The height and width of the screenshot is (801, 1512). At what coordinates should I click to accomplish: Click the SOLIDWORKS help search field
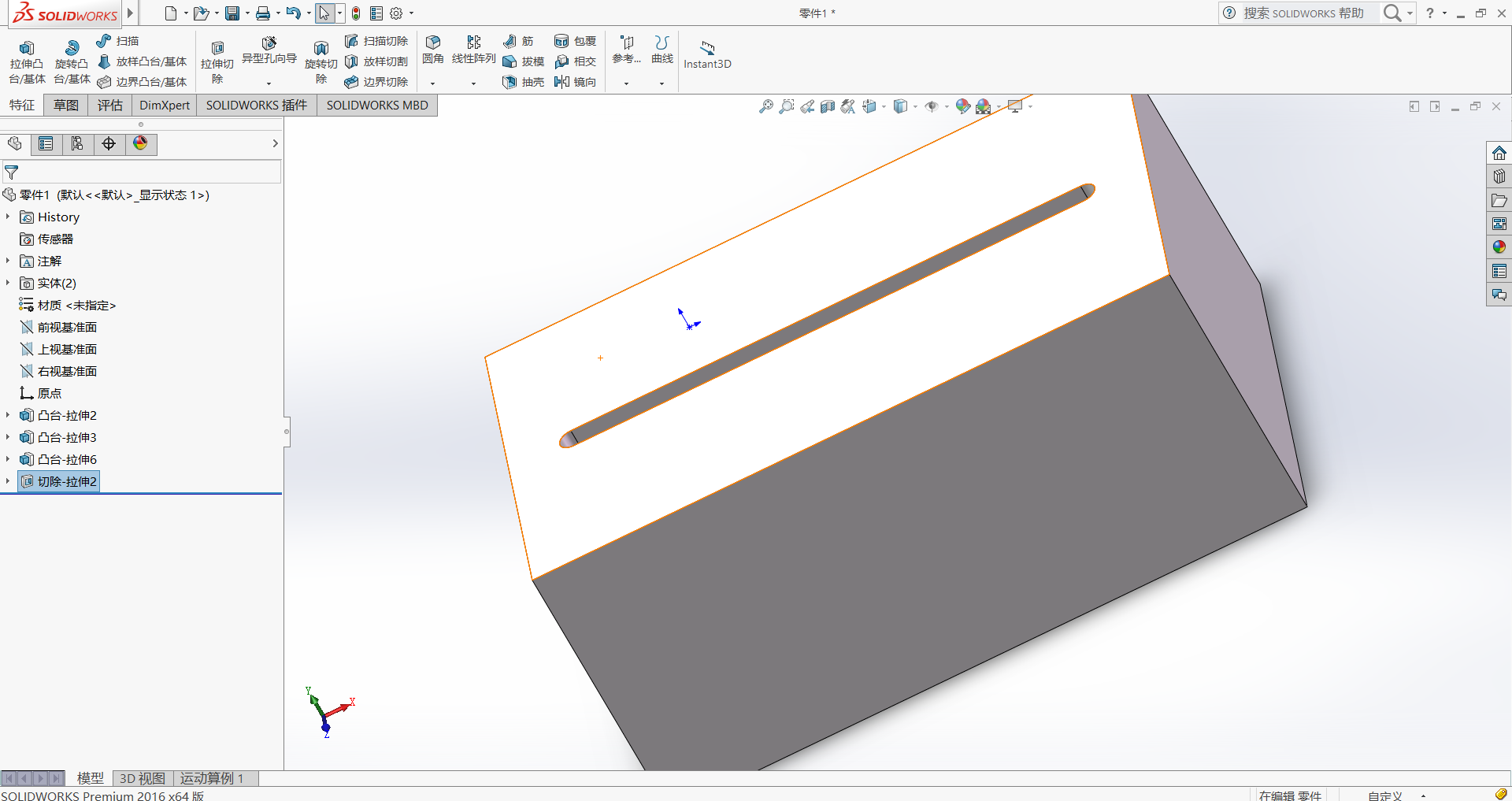(1303, 13)
